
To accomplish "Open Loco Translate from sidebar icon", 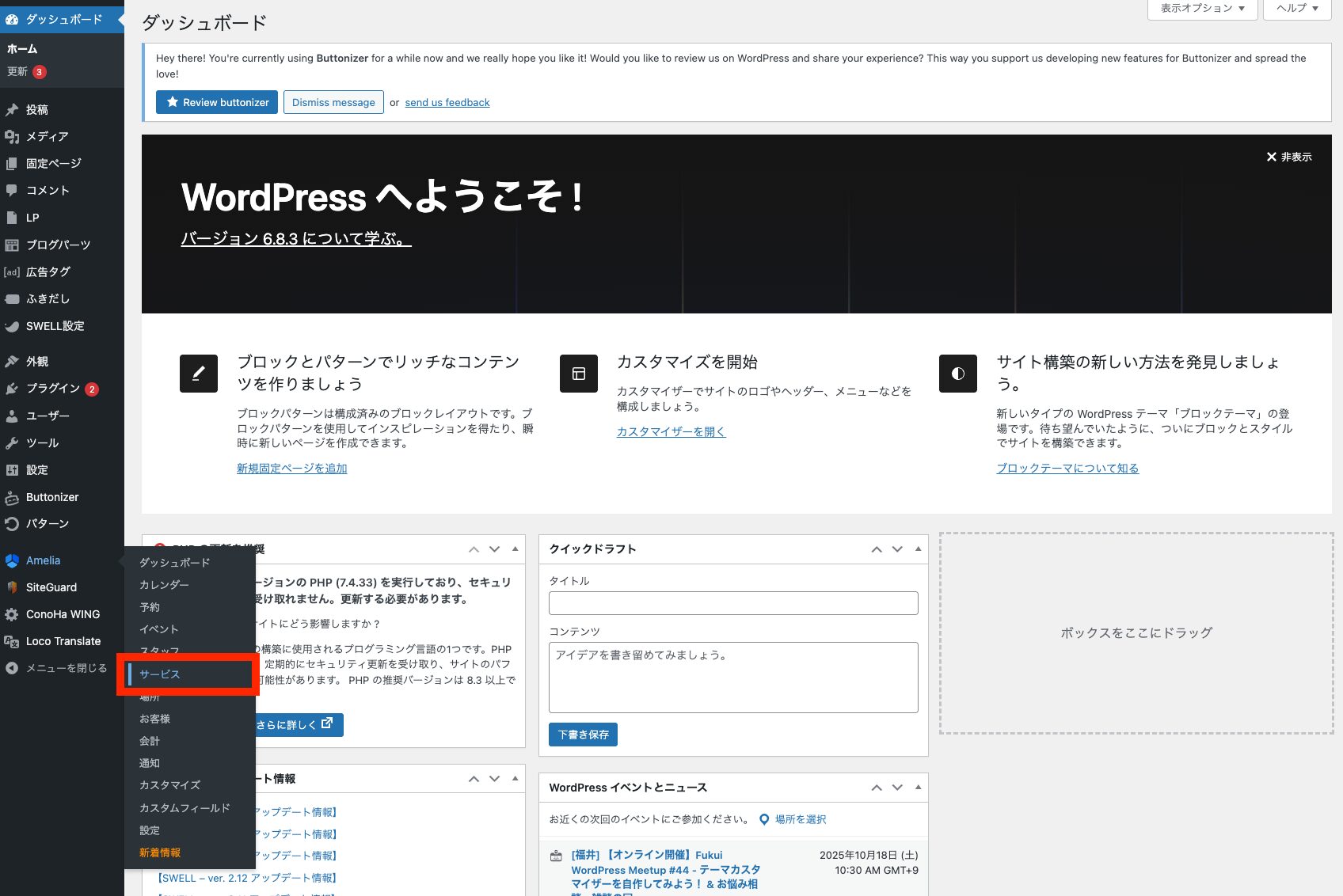I will point(12,641).
